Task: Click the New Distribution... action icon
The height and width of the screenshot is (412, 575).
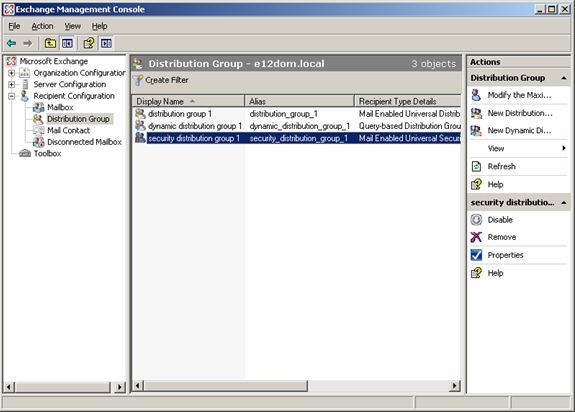Action: pos(476,113)
